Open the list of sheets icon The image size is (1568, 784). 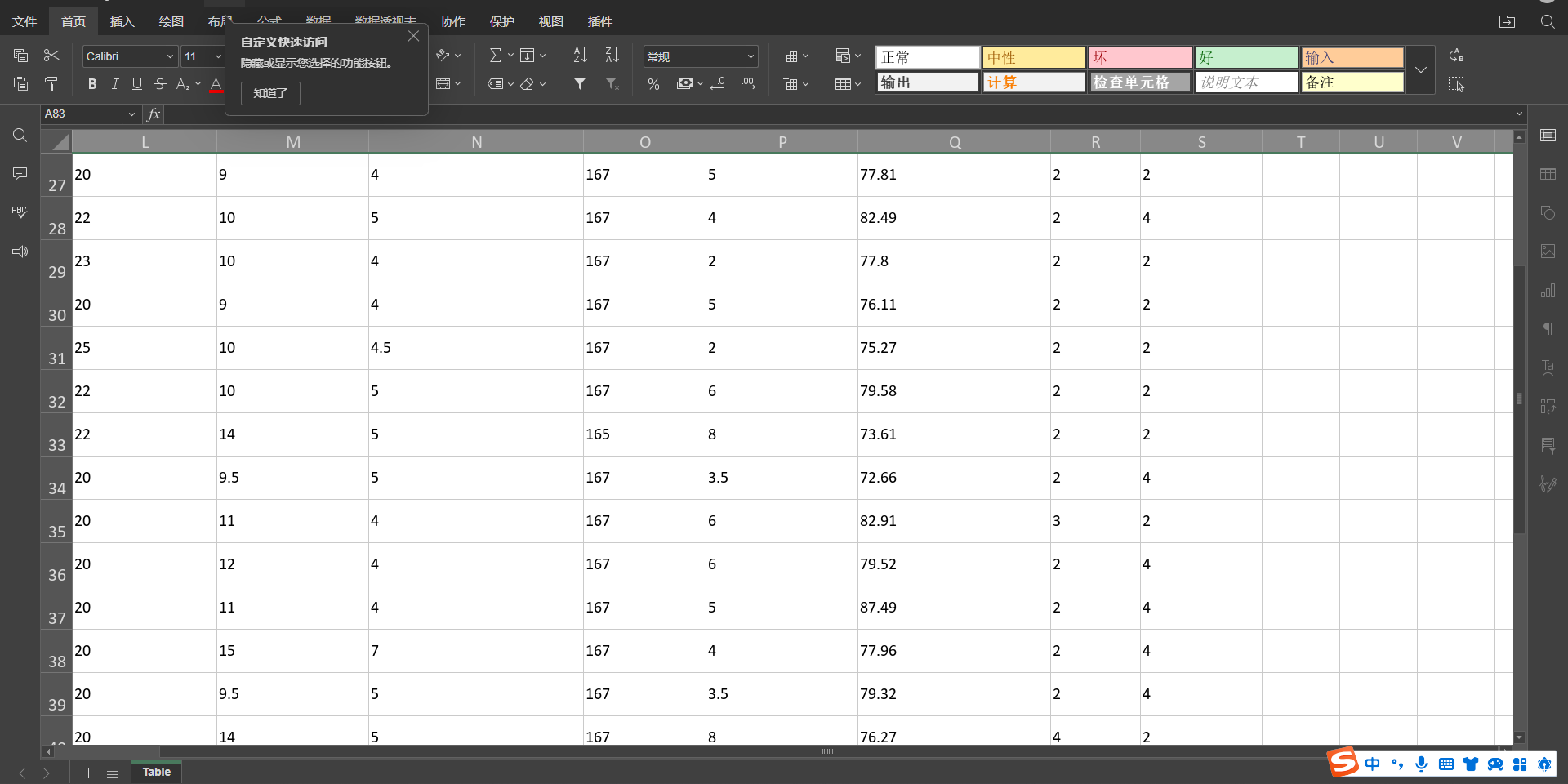[113, 773]
